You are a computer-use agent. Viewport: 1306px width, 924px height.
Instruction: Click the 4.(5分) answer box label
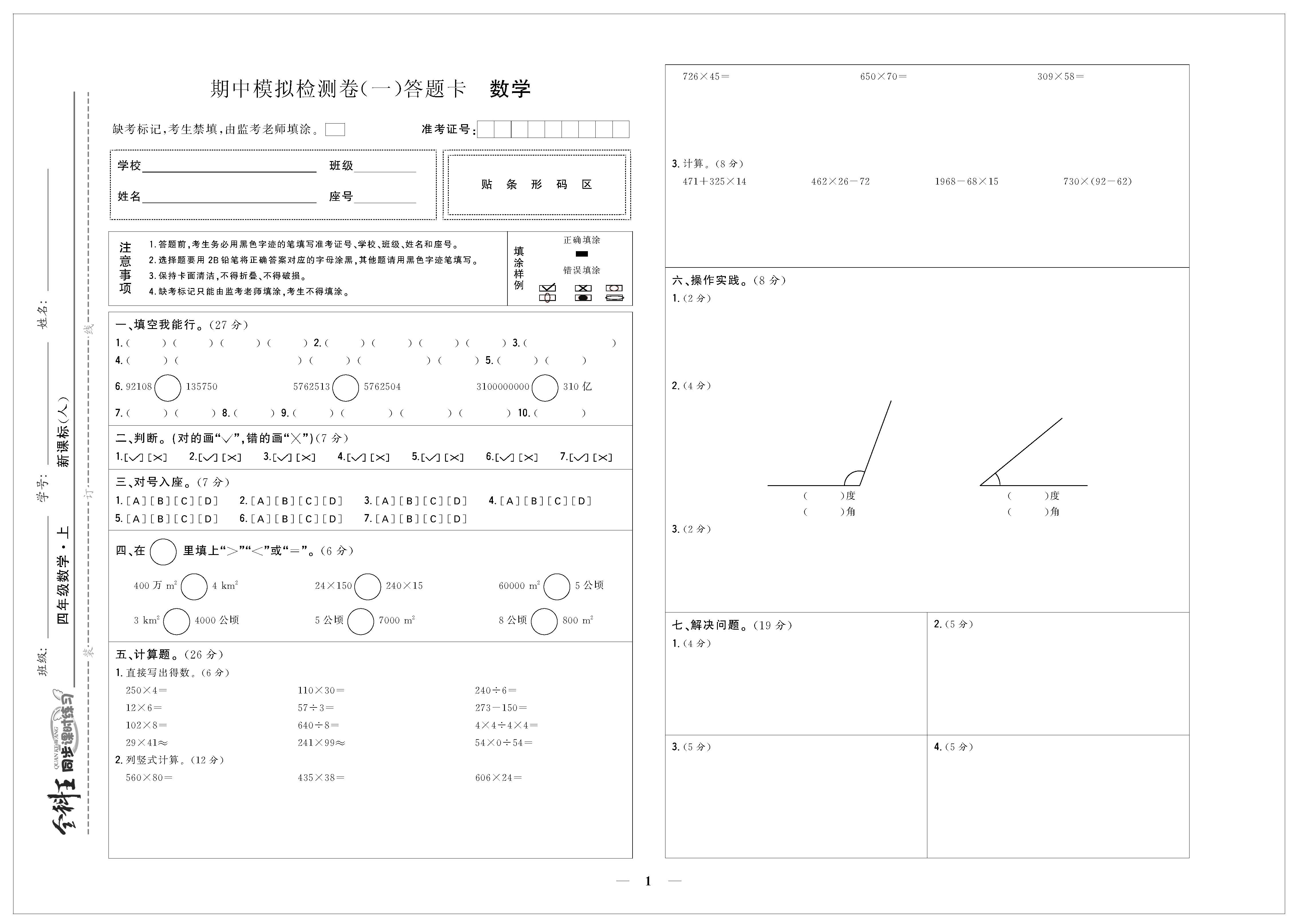tap(954, 747)
